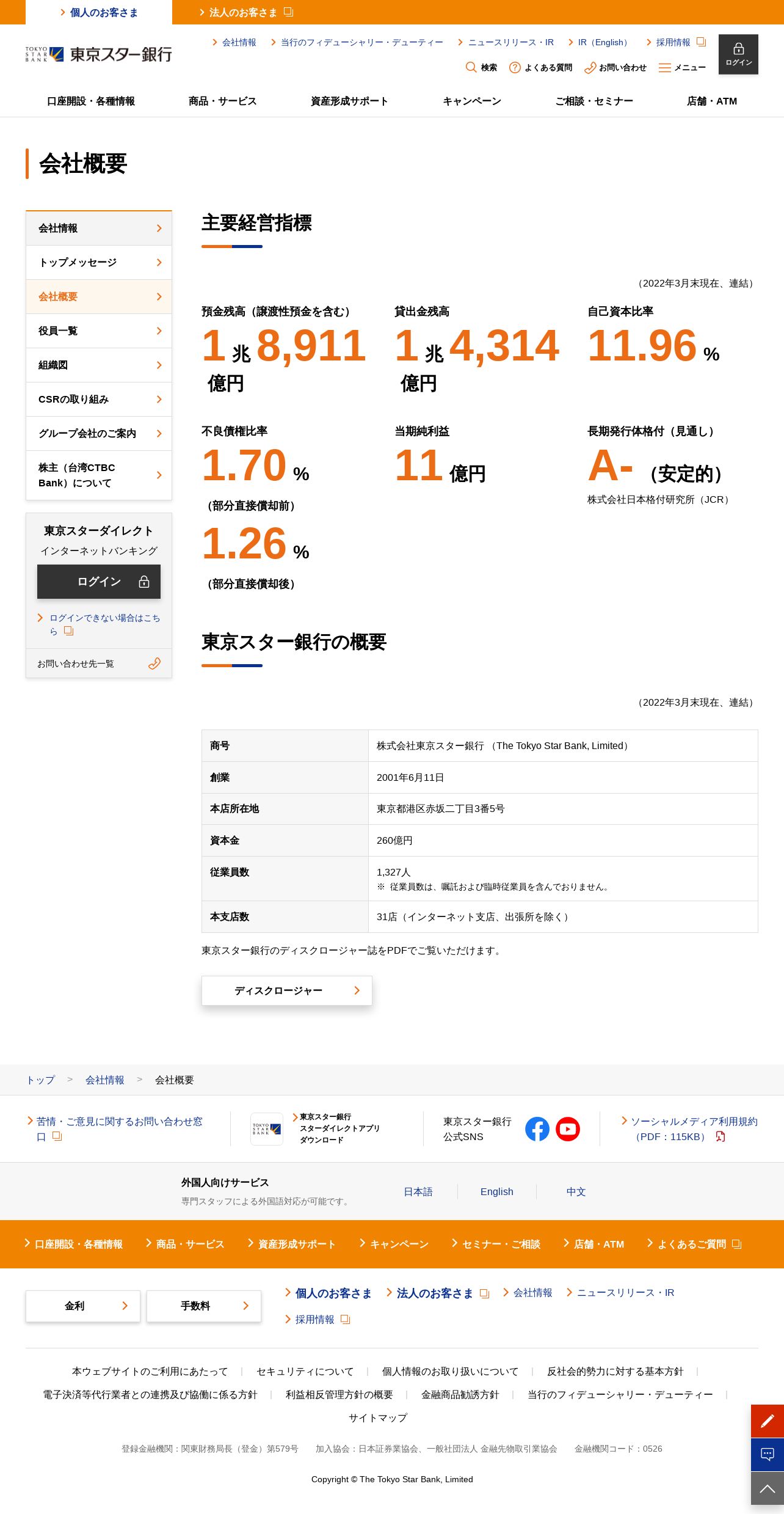Click the PDF icon after social media terms
784x1514 pixels.
coord(720,1136)
